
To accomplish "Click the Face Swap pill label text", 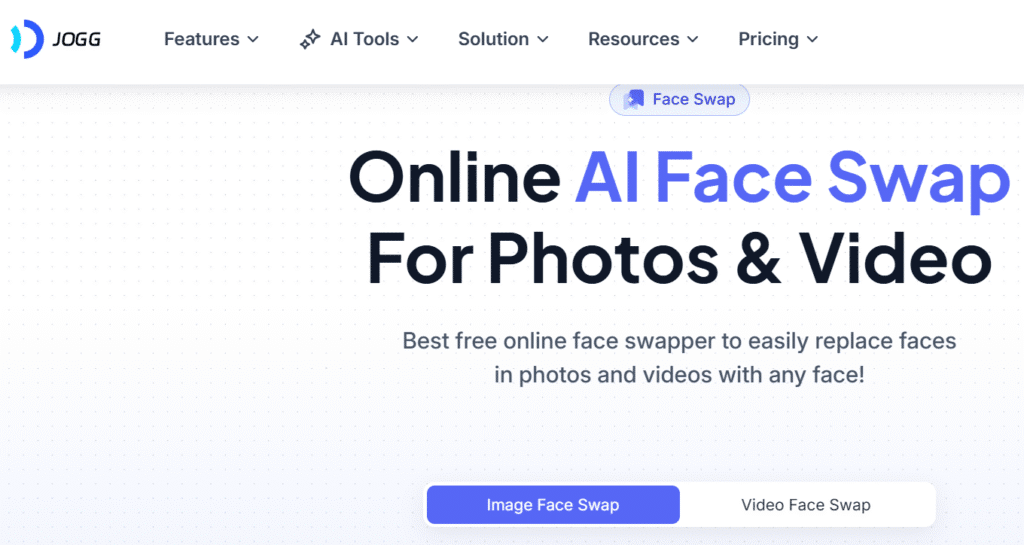I will [x=694, y=99].
